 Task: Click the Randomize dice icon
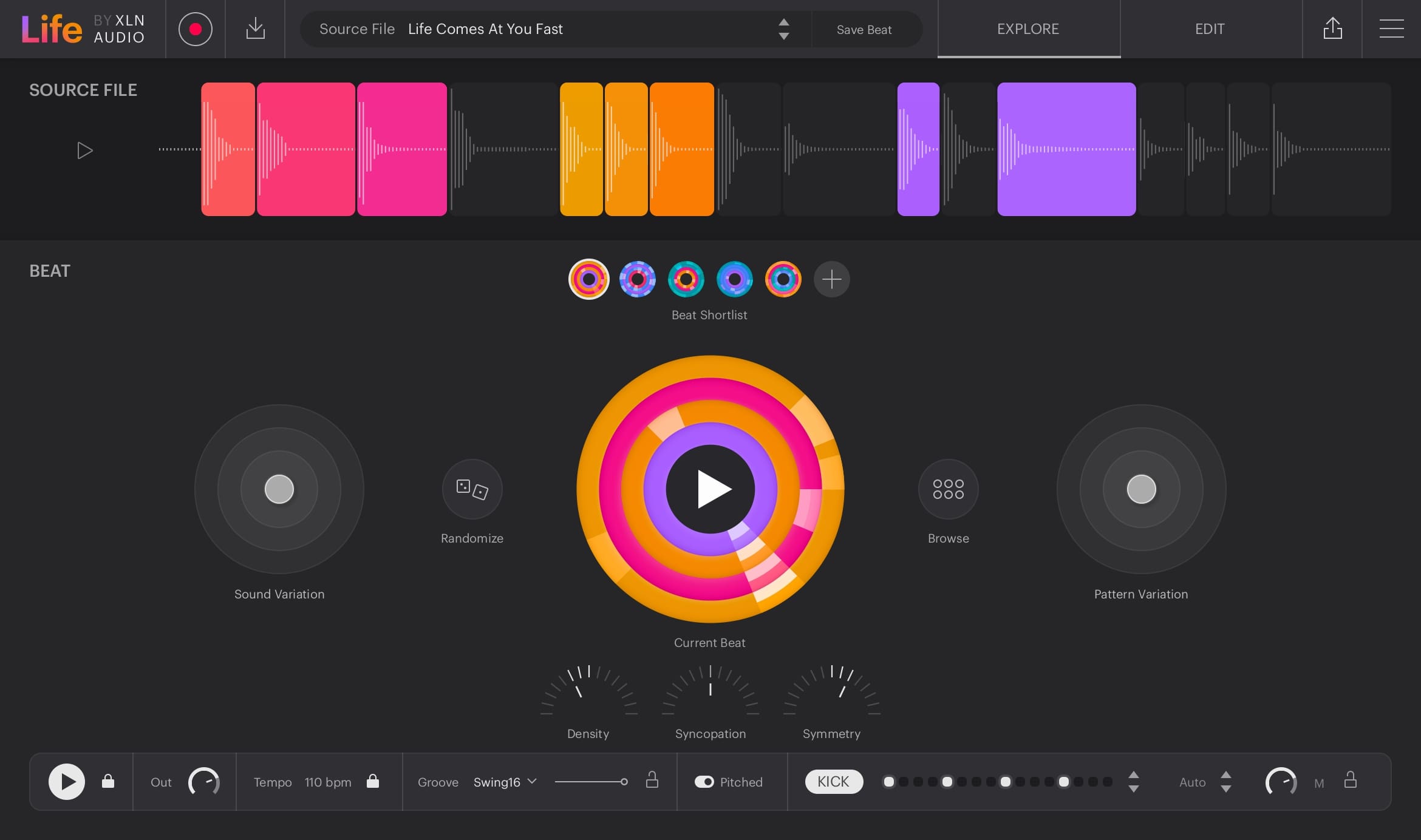click(x=472, y=489)
